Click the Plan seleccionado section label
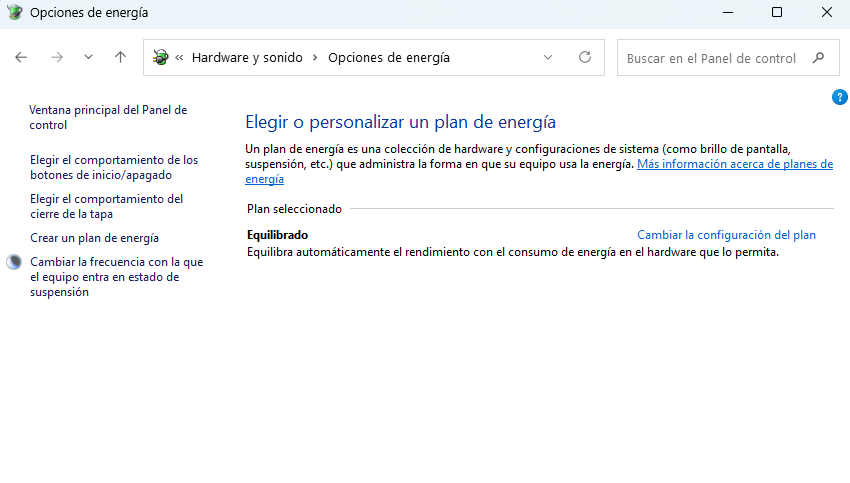Screen dimensions: 850x483 pyautogui.click(x=294, y=209)
